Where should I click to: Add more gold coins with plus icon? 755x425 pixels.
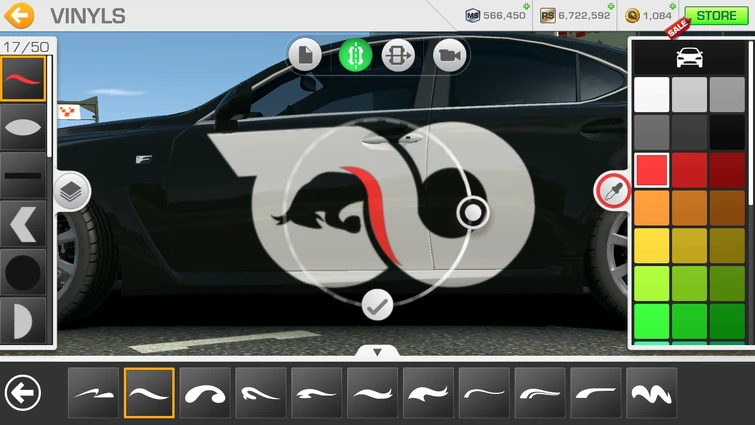[673, 6]
